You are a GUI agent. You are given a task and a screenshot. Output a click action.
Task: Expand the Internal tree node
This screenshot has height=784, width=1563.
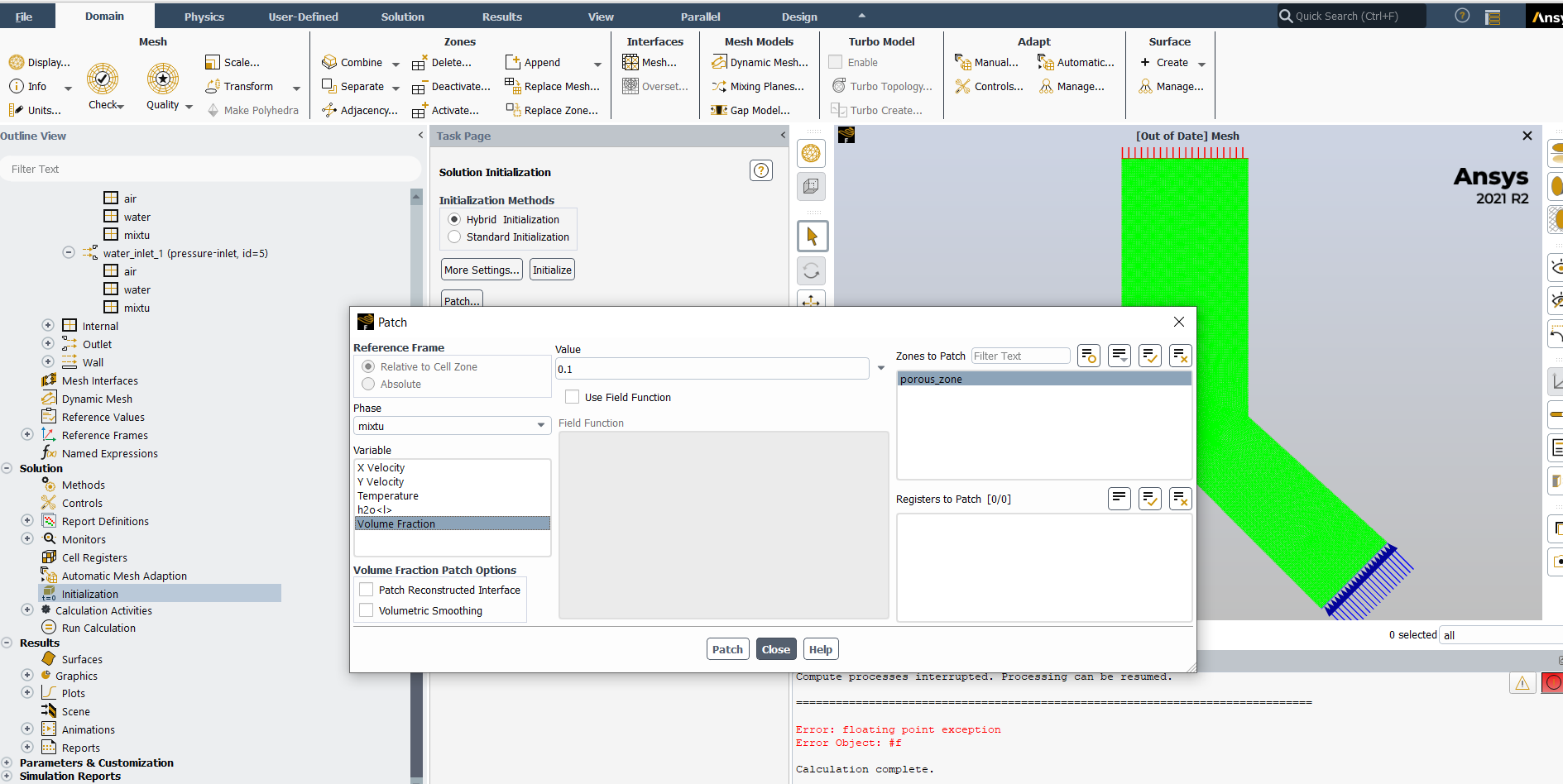(x=48, y=326)
